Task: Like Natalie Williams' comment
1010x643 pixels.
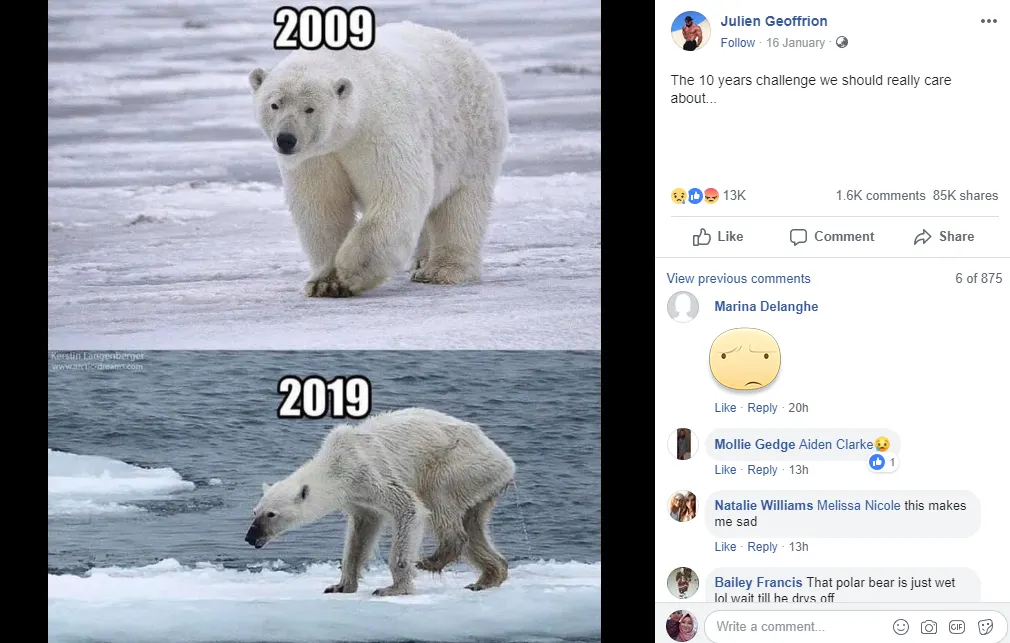Action: [725, 546]
